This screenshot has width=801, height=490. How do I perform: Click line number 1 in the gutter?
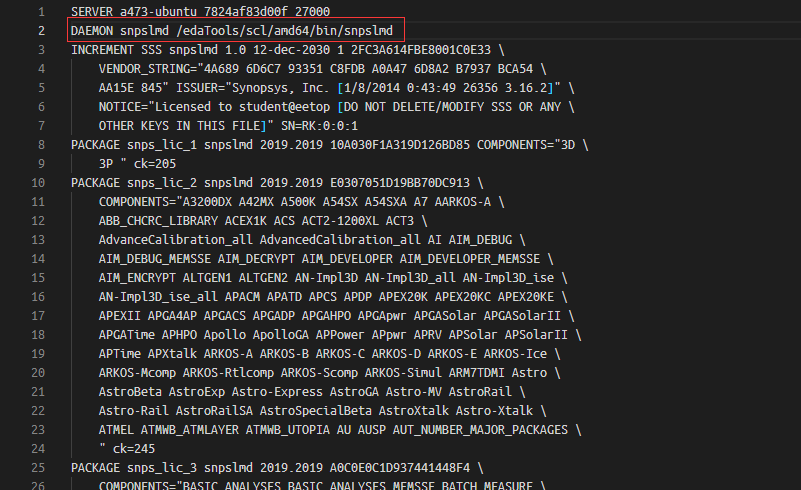point(41,11)
